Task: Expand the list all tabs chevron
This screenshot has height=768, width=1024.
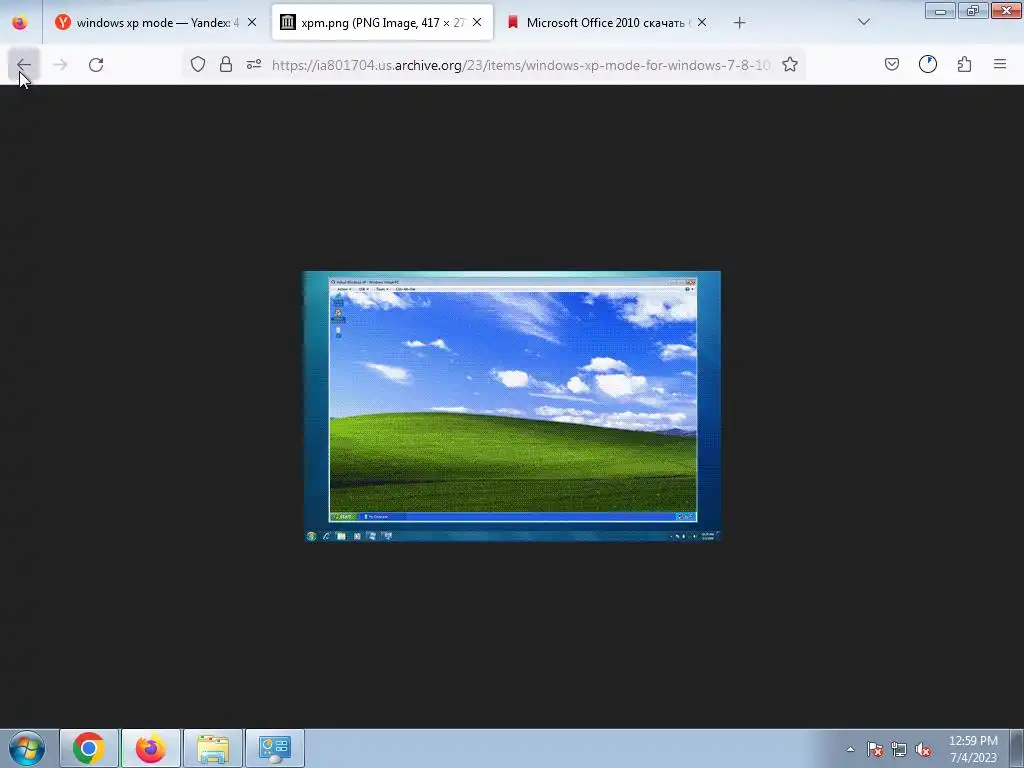Action: coord(864,22)
